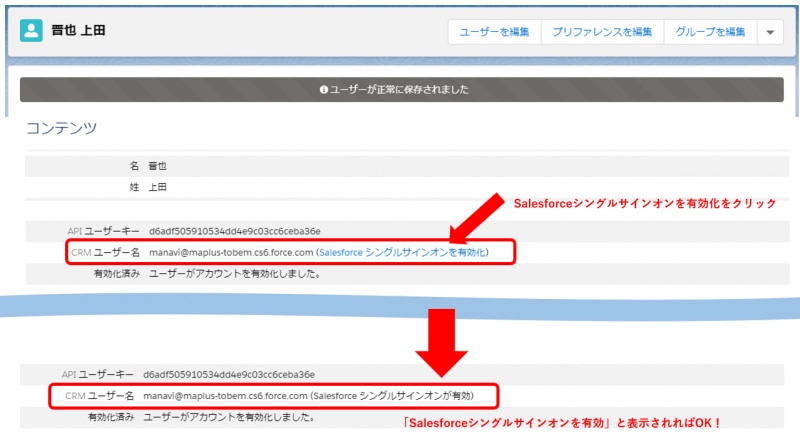
Task: Select the user name heading 晋也 上田
Action: tap(78, 31)
